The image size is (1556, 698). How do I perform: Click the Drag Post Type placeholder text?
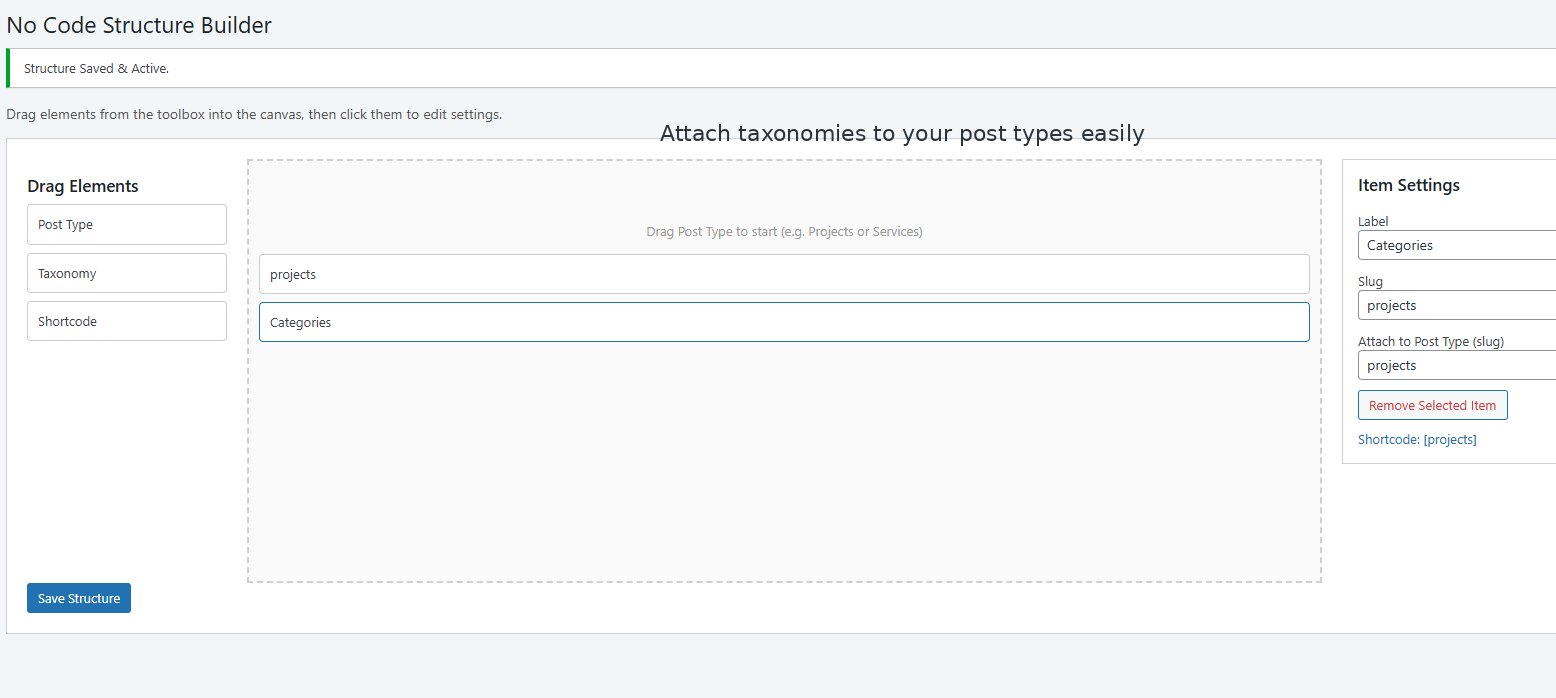coord(783,231)
